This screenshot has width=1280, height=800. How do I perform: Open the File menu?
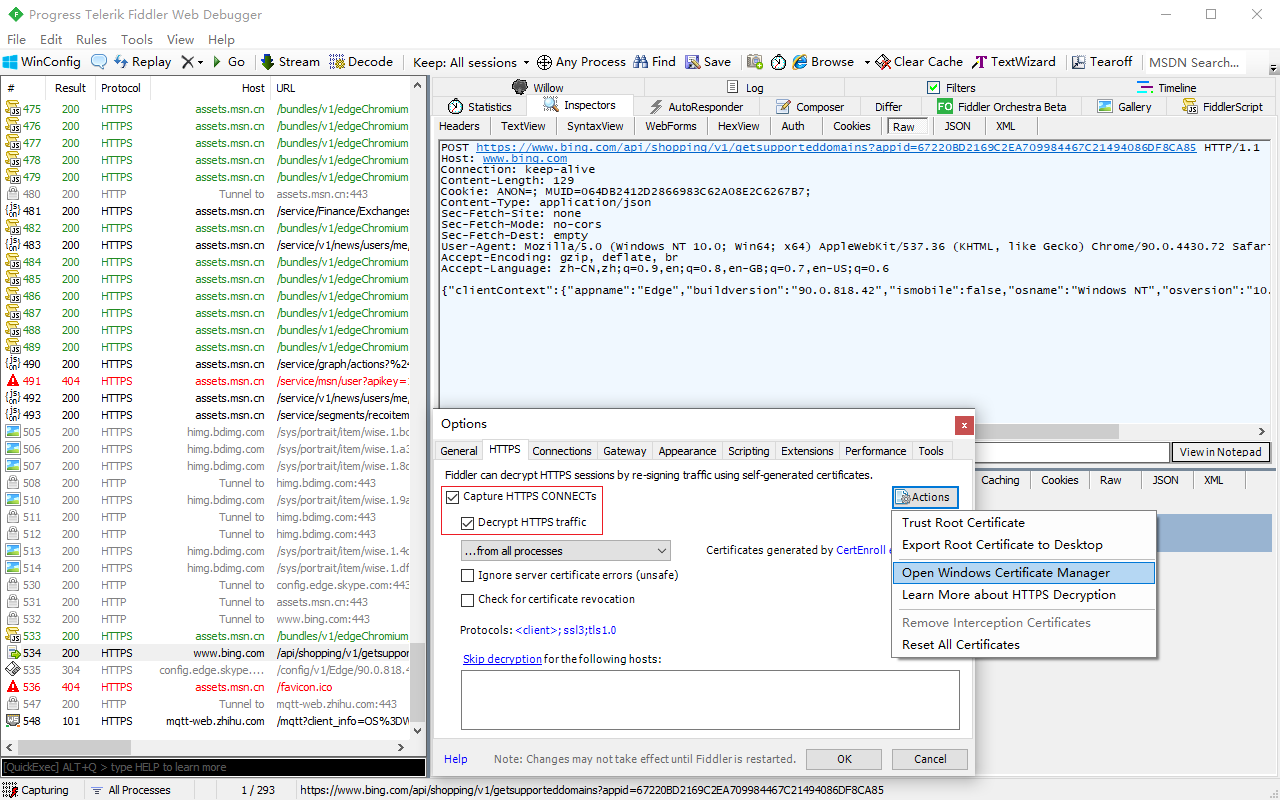click(16, 40)
